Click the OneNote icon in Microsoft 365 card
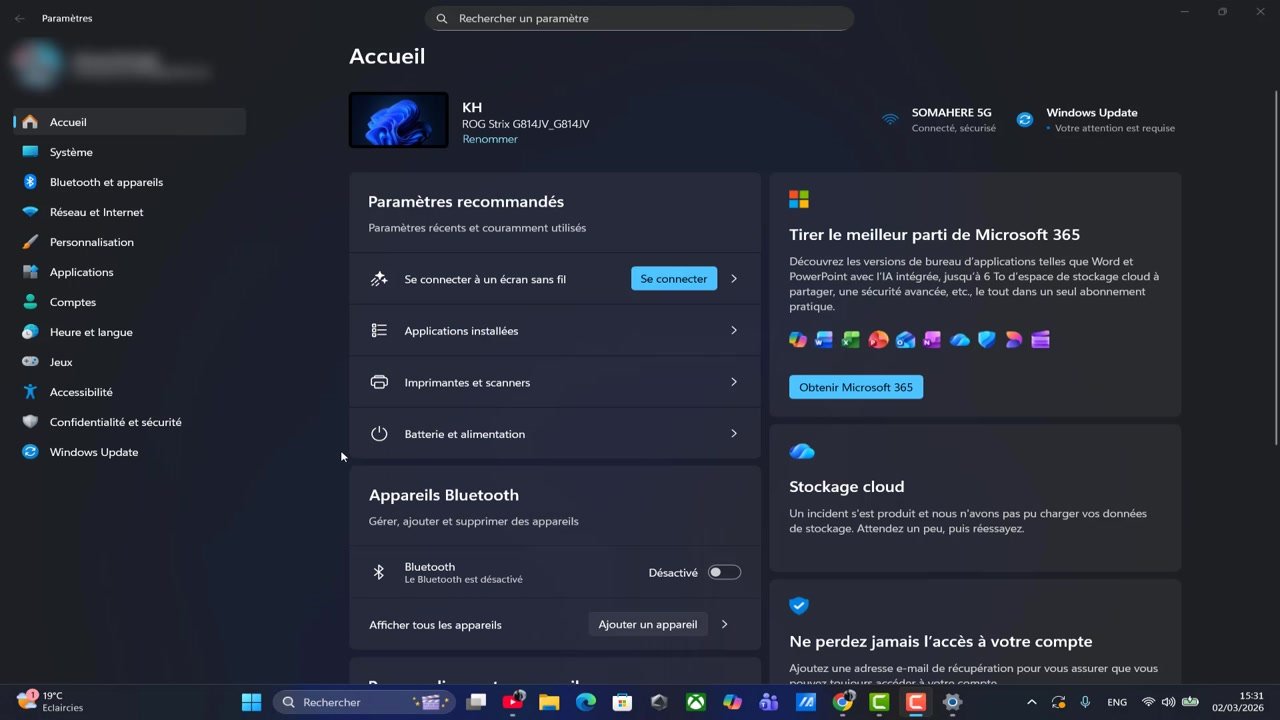Screen dimensions: 1280x720 click(932, 340)
